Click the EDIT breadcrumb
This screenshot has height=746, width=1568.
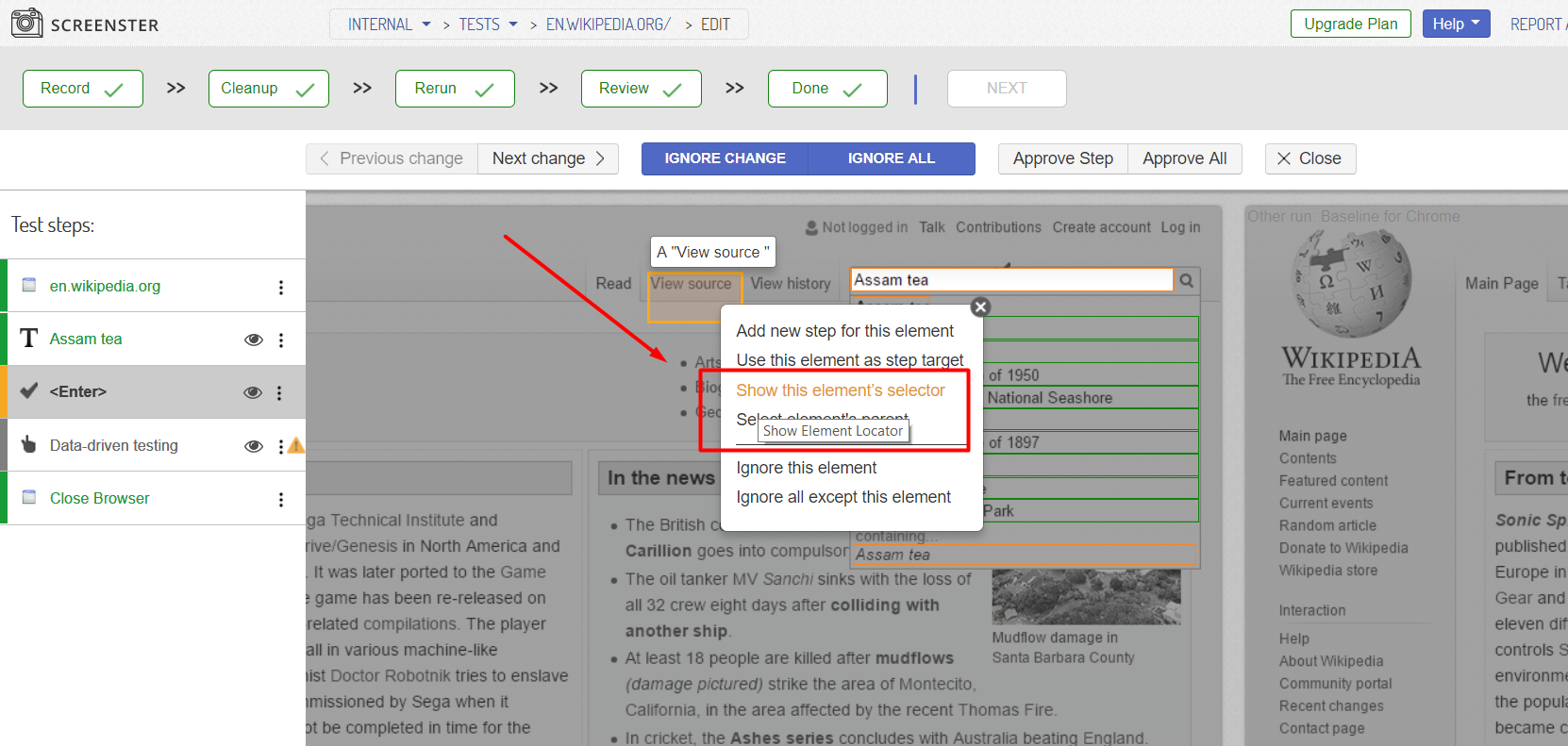pyautogui.click(x=715, y=25)
